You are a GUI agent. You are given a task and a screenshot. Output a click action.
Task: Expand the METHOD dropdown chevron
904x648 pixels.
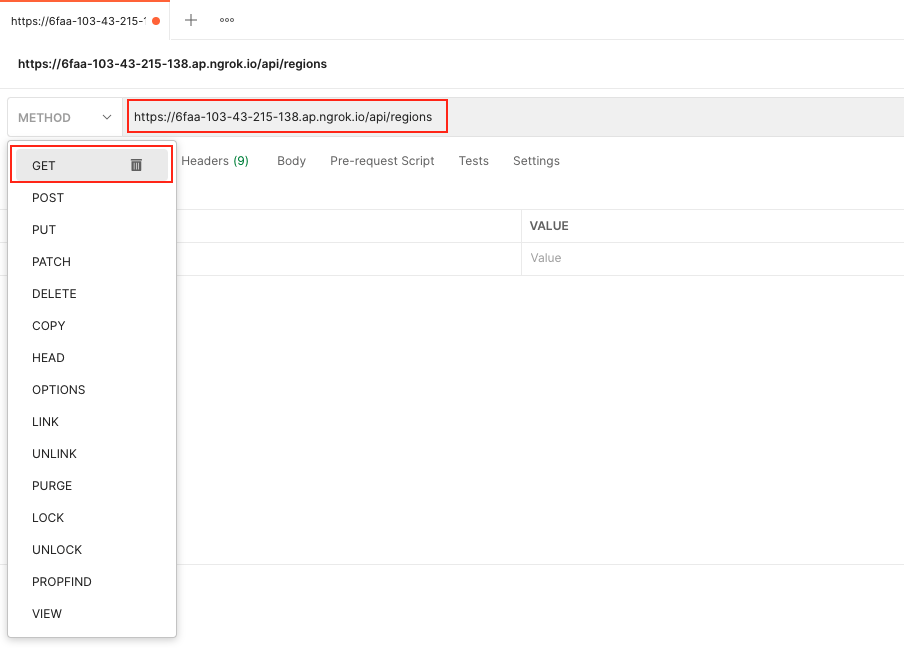point(107,117)
